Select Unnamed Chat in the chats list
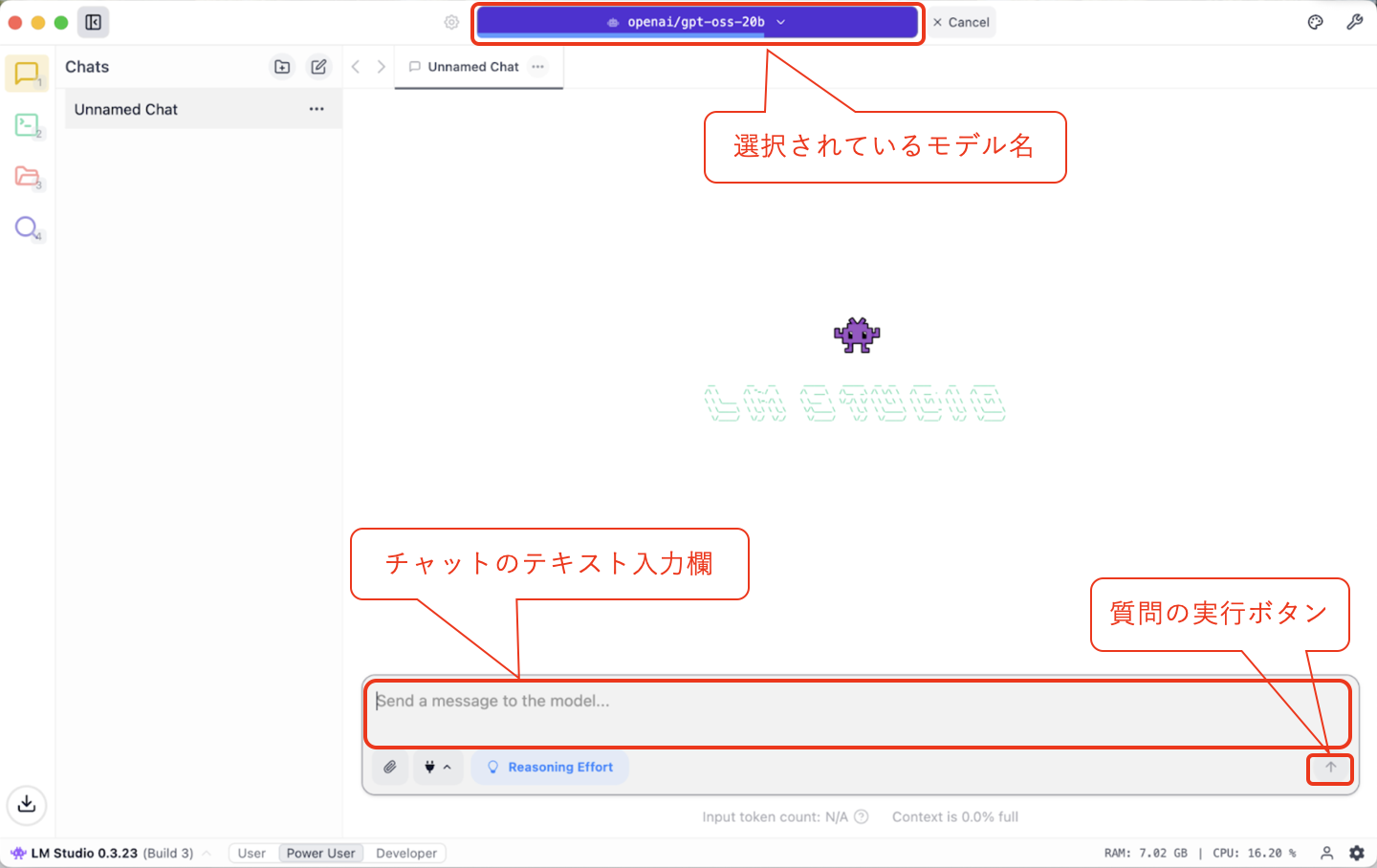Screen dimensions: 1377x868 (x=203, y=109)
